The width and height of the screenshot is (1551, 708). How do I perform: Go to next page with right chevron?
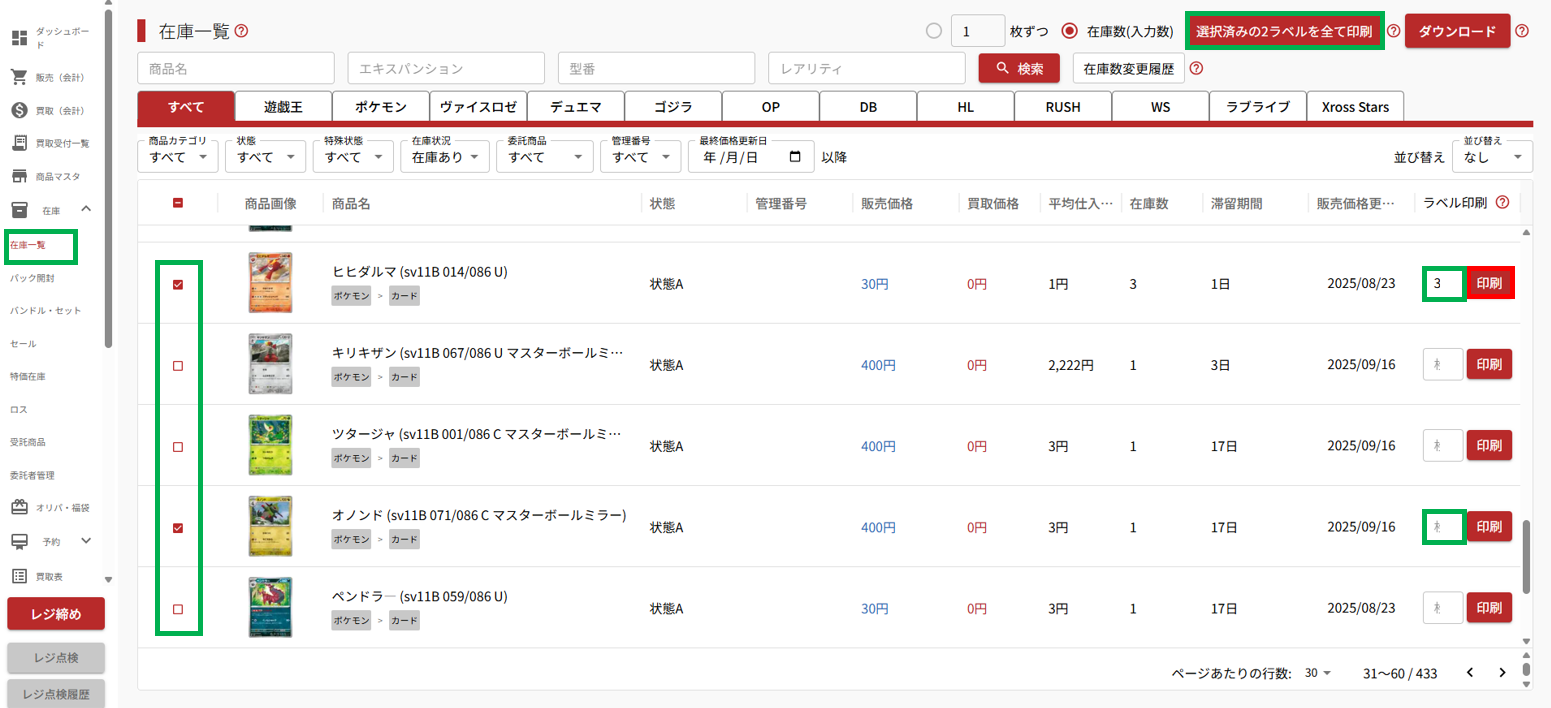click(x=1502, y=673)
